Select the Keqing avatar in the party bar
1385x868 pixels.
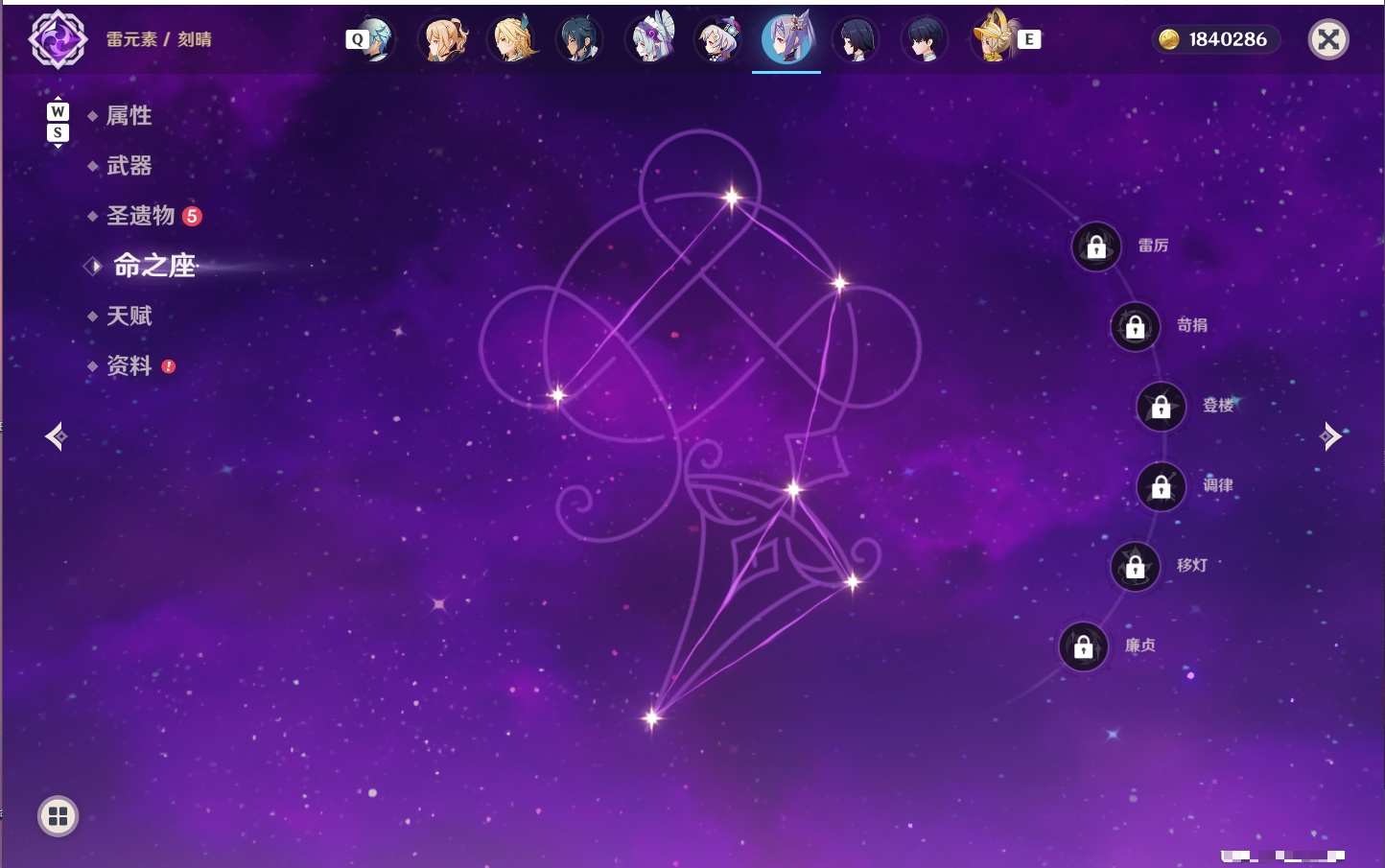(x=786, y=39)
